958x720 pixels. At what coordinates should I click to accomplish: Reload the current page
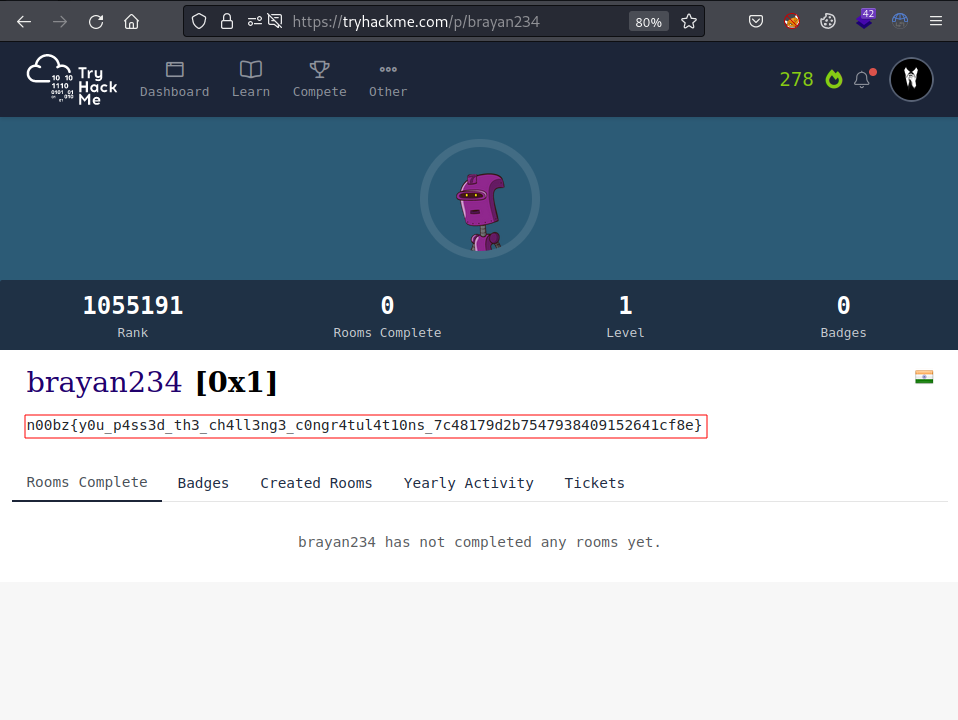pos(96,22)
